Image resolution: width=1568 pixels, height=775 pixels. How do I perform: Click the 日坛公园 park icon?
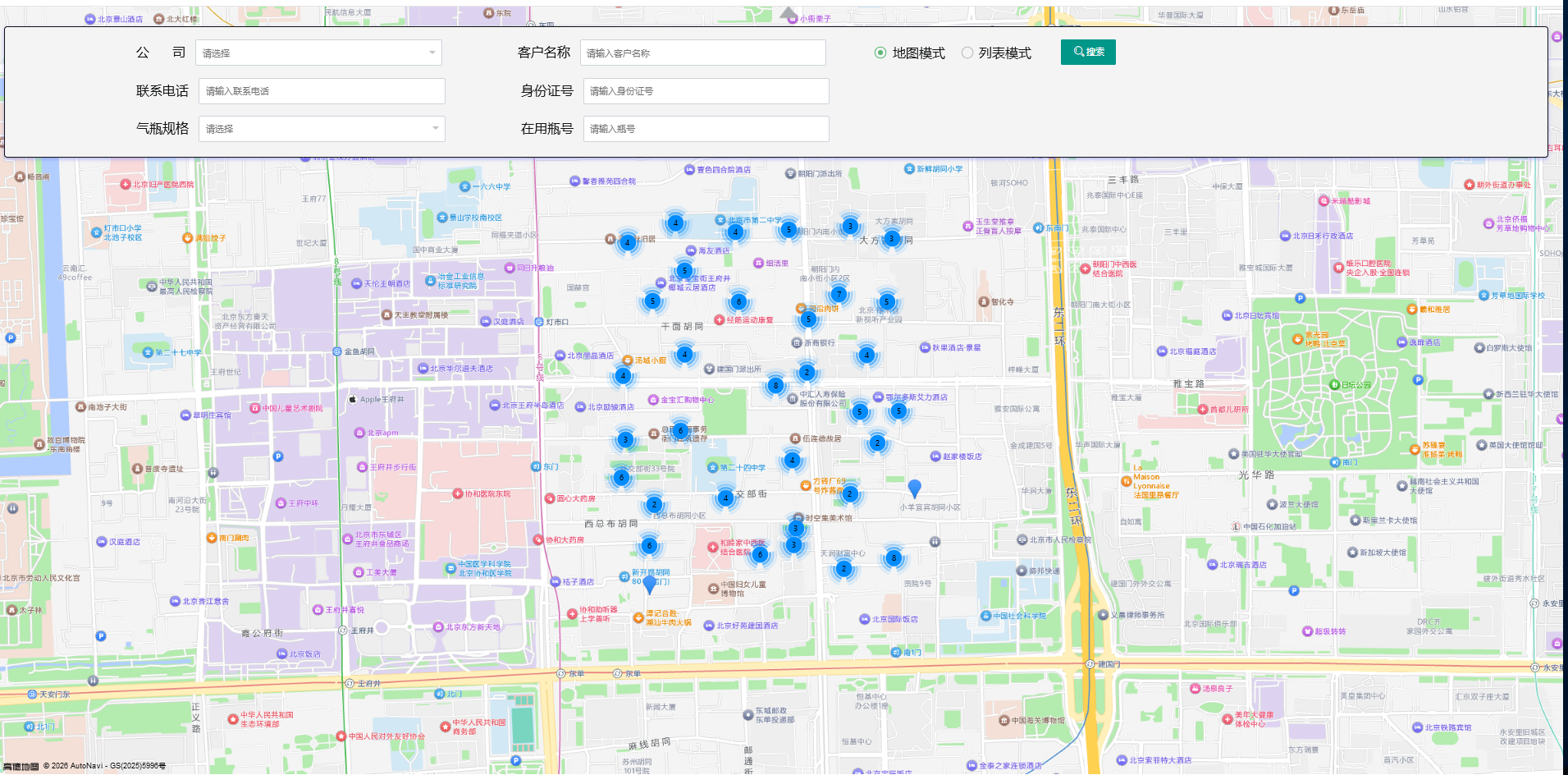point(1334,384)
